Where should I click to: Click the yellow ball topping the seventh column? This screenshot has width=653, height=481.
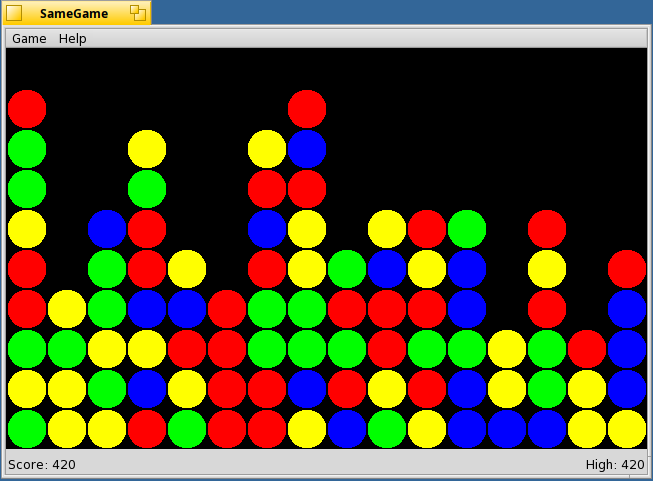tap(267, 149)
